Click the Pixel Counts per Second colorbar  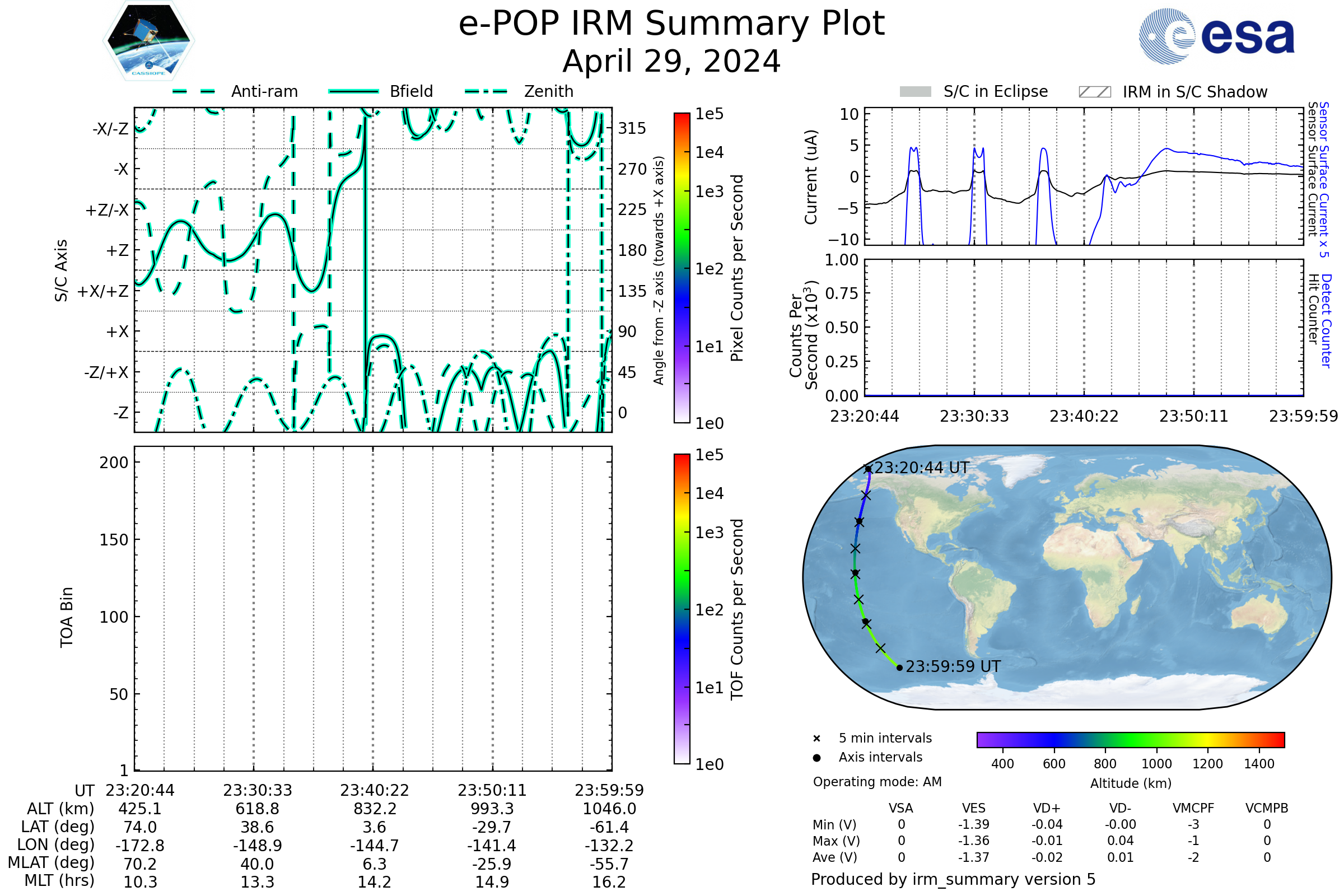tap(682, 268)
